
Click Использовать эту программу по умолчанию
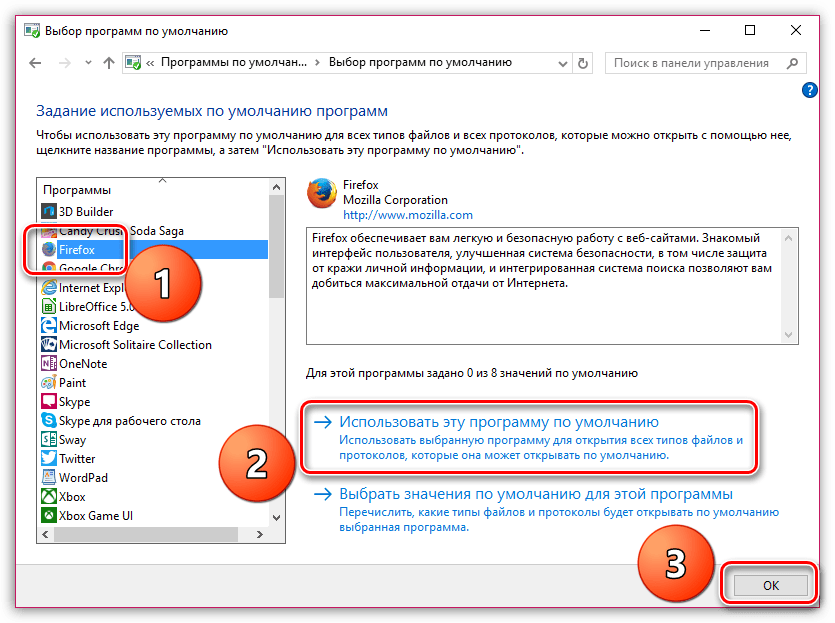(x=499, y=422)
